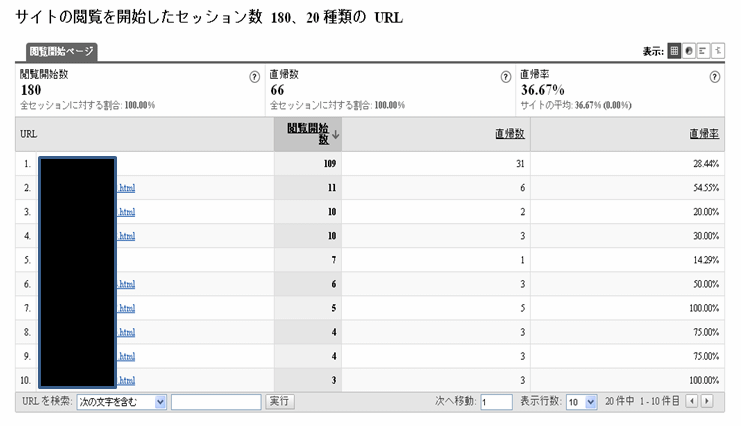Click the 5 bounces cell in row 7
Screen dimensions: 741x426
[x=523, y=308]
